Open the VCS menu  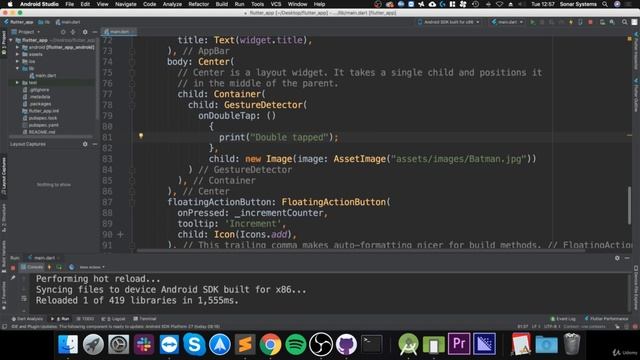pyautogui.click(x=276, y=4)
